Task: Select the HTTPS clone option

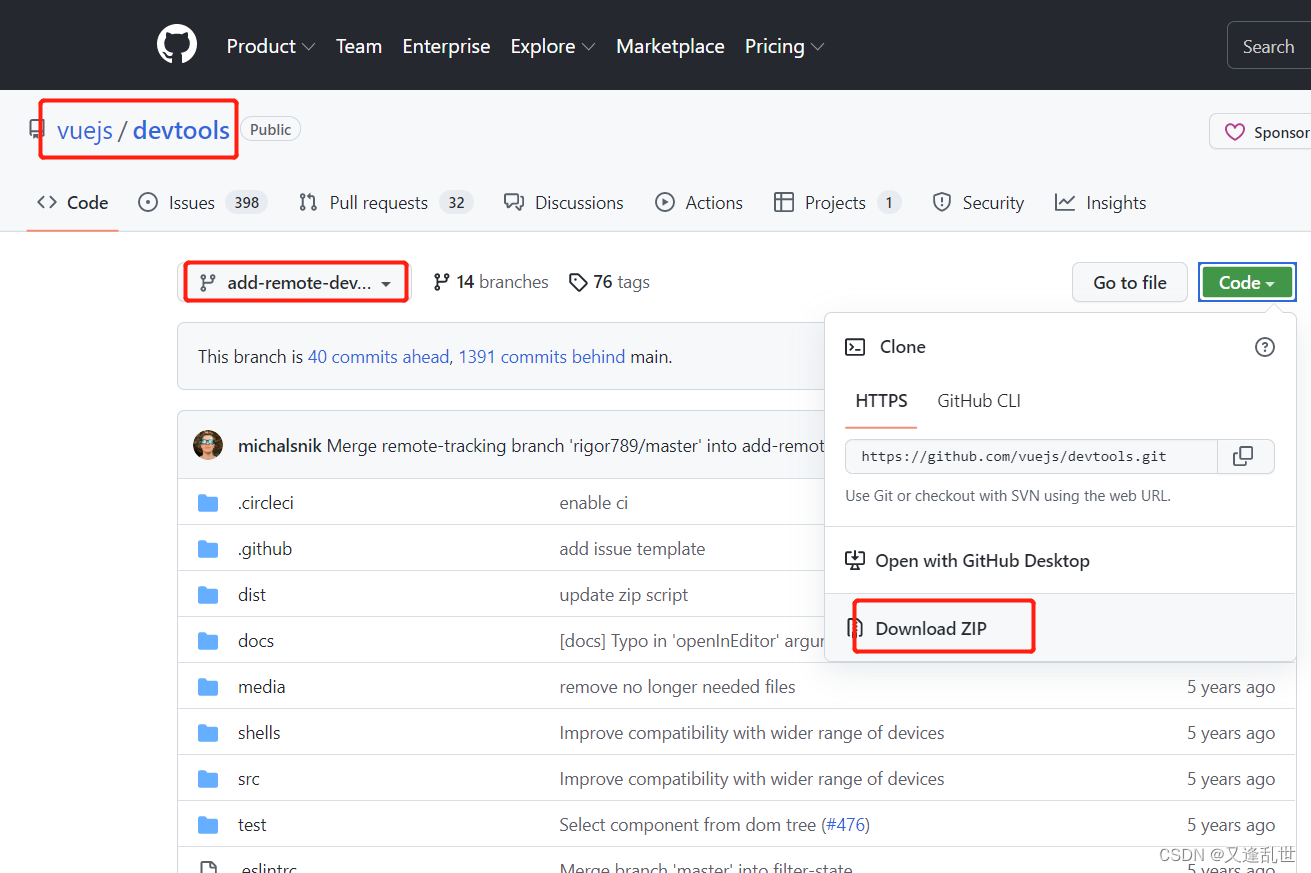Action: pyautogui.click(x=880, y=400)
